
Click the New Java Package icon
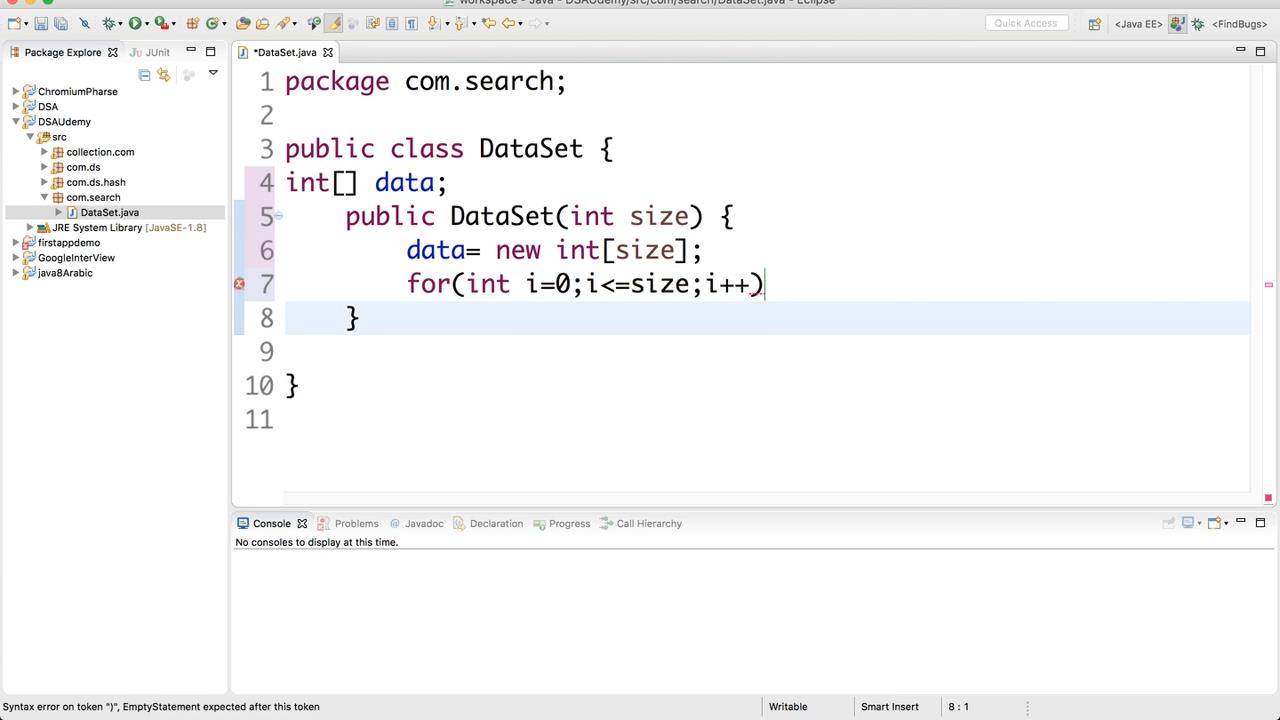click(191, 23)
